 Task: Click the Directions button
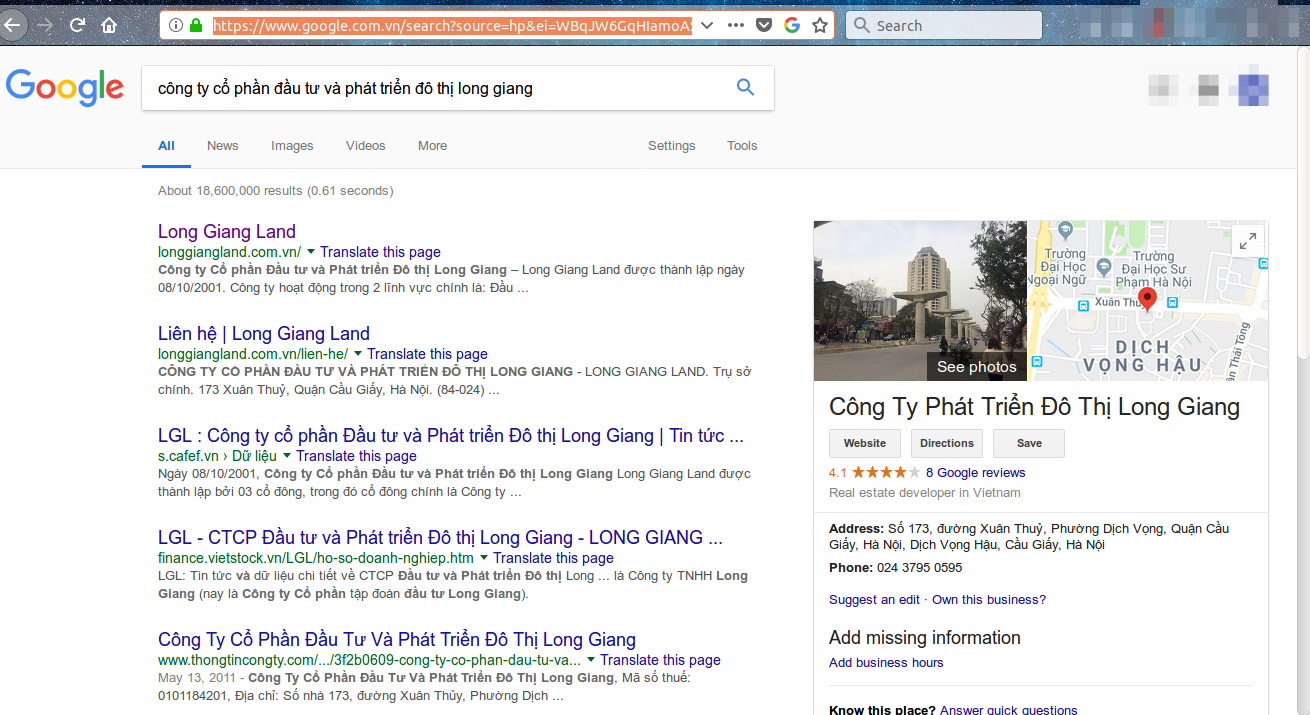pos(947,443)
